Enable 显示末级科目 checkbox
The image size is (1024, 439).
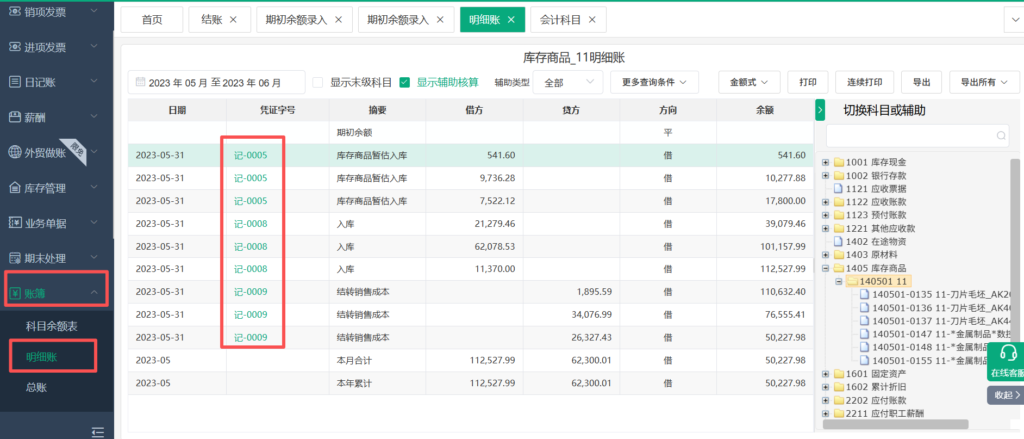point(318,83)
